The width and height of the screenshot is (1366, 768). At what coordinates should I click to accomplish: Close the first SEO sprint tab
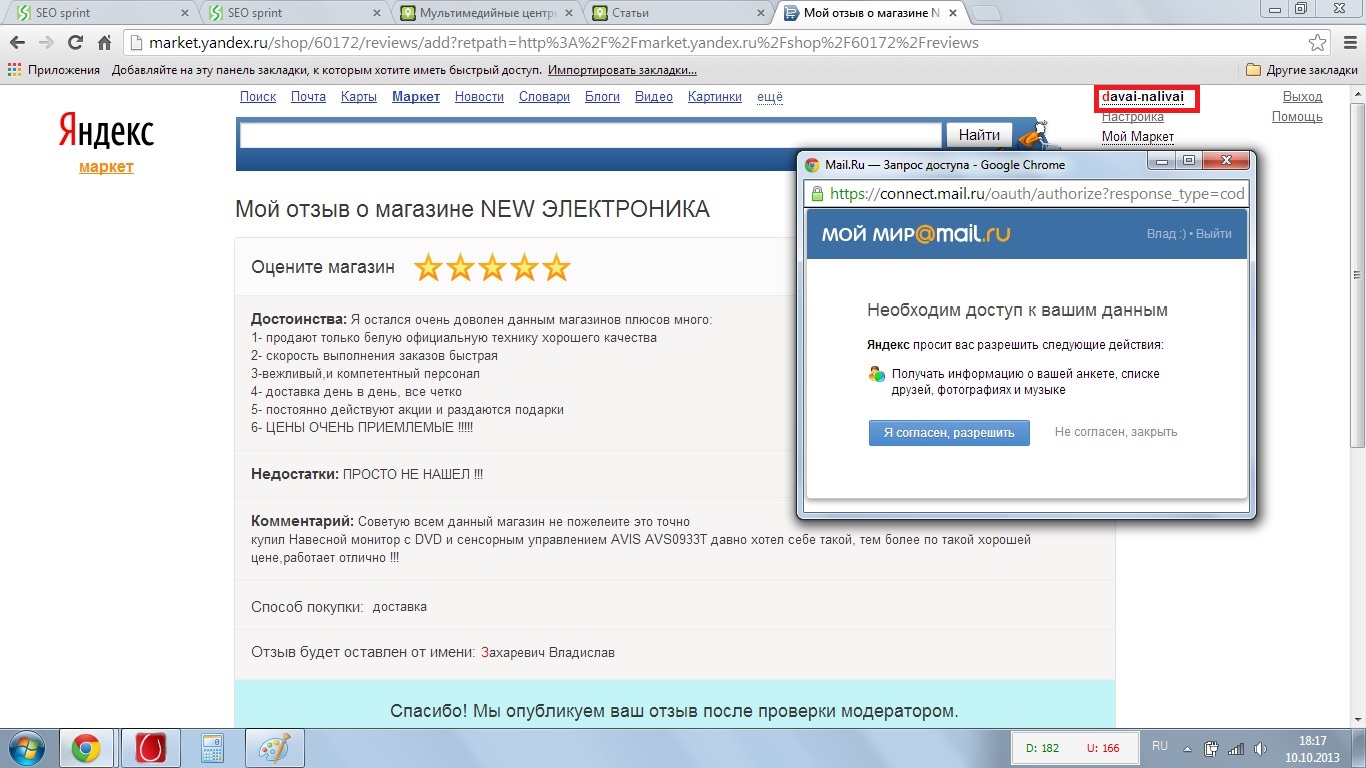click(x=183, y=13)
